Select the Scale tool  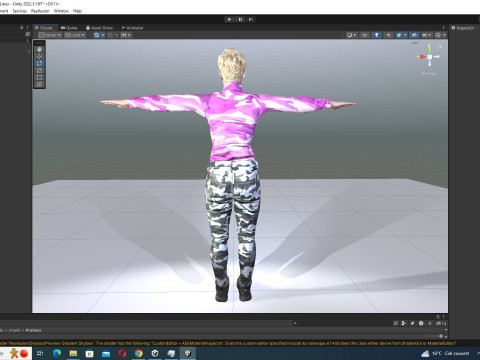(x=39, y=70)
